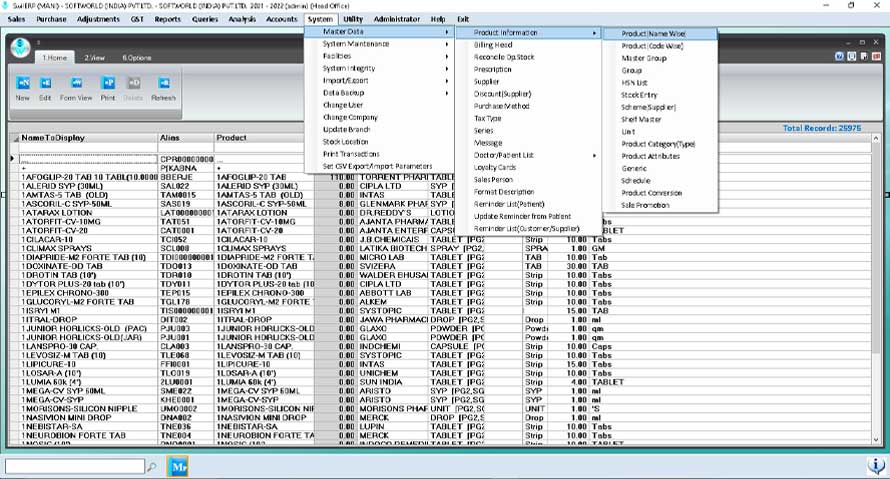
Task: Choose HSN List from the submenu
Action: pos(634,82)
